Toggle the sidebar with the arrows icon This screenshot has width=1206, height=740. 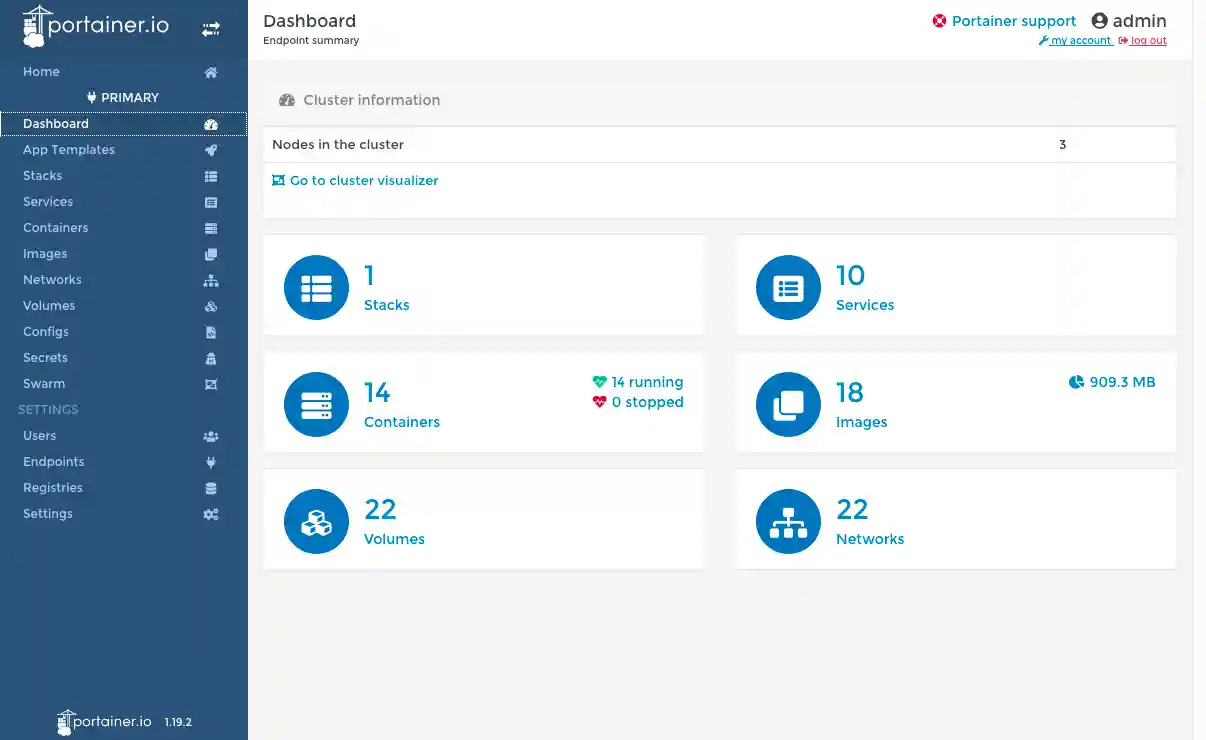tap(210, 30)
